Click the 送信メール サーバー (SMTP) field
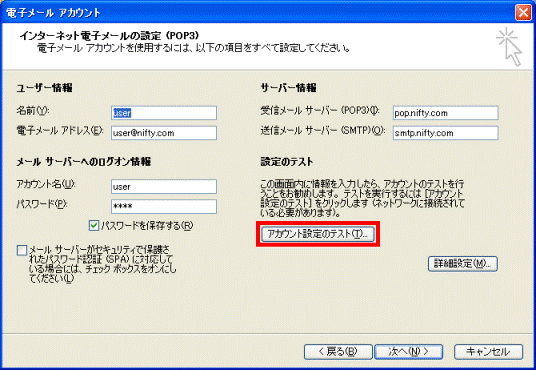This screenshot has width=536, height=370. [x=445, y=133]
